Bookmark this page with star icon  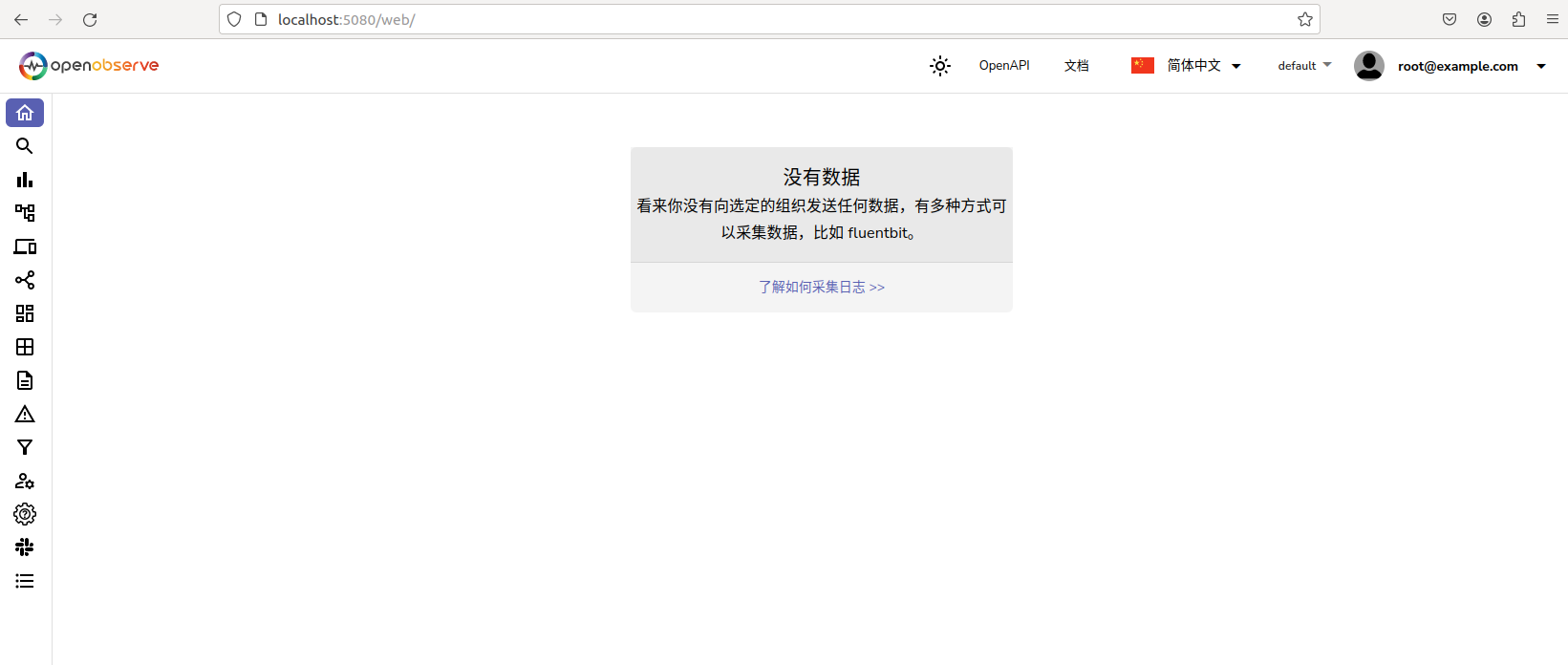[x=1305, y=19]
